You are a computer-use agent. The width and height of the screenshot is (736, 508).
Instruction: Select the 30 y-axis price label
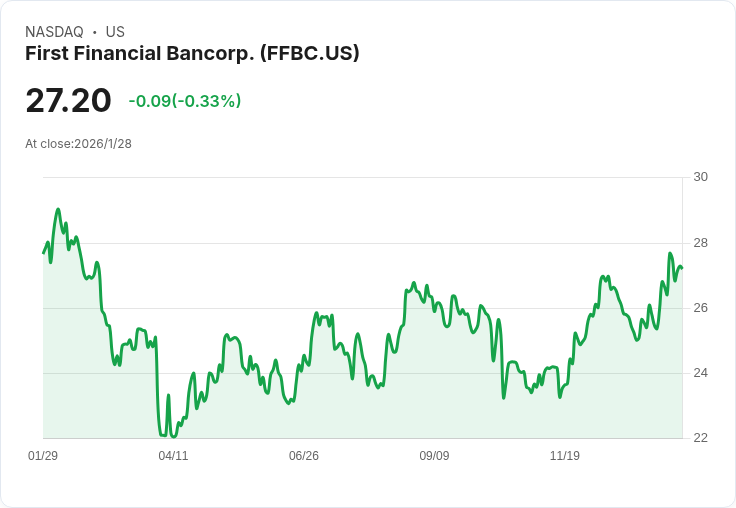700,177
